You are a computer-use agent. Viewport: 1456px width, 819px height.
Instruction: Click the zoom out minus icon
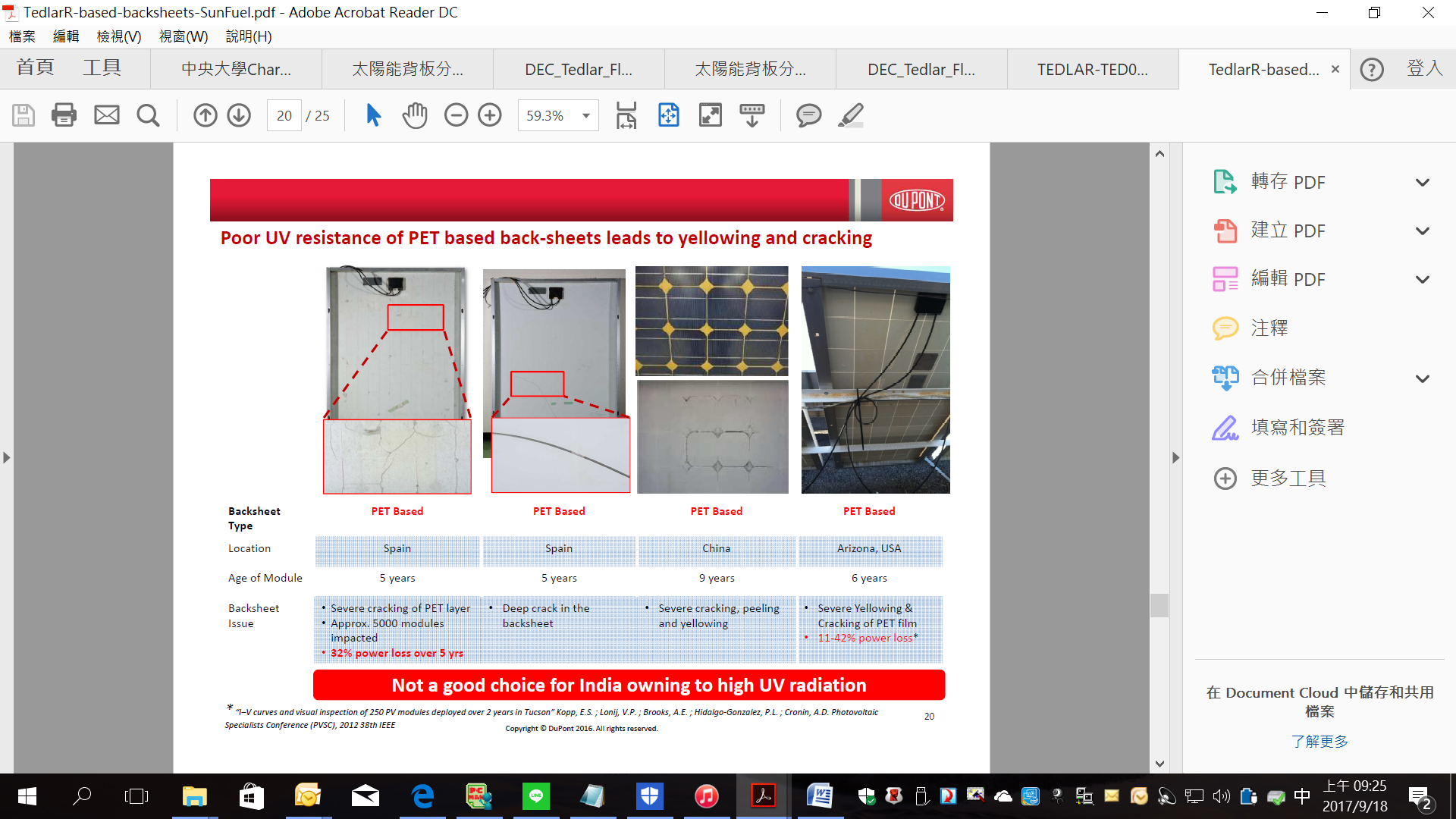click(456, 115)
